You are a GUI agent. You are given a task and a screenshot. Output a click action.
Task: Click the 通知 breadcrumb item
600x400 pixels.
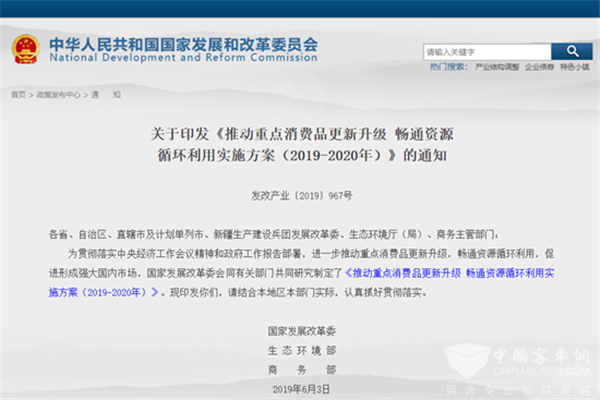tap(106, 95)
